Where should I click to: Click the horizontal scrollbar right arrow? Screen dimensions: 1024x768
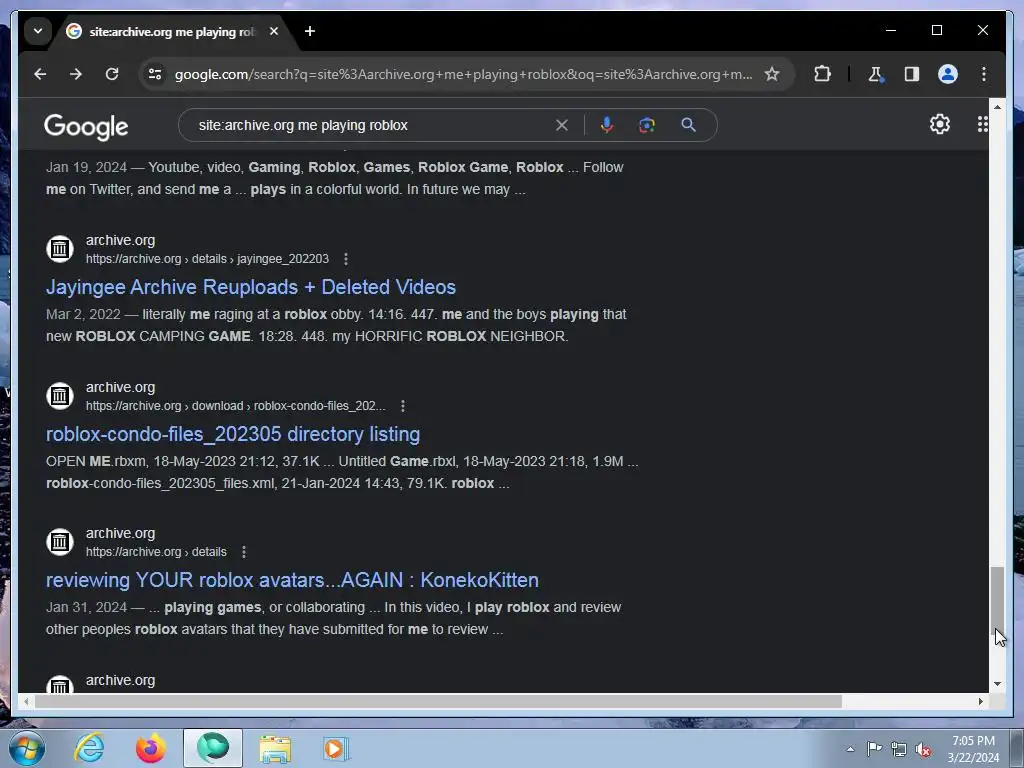click(980, 701)
